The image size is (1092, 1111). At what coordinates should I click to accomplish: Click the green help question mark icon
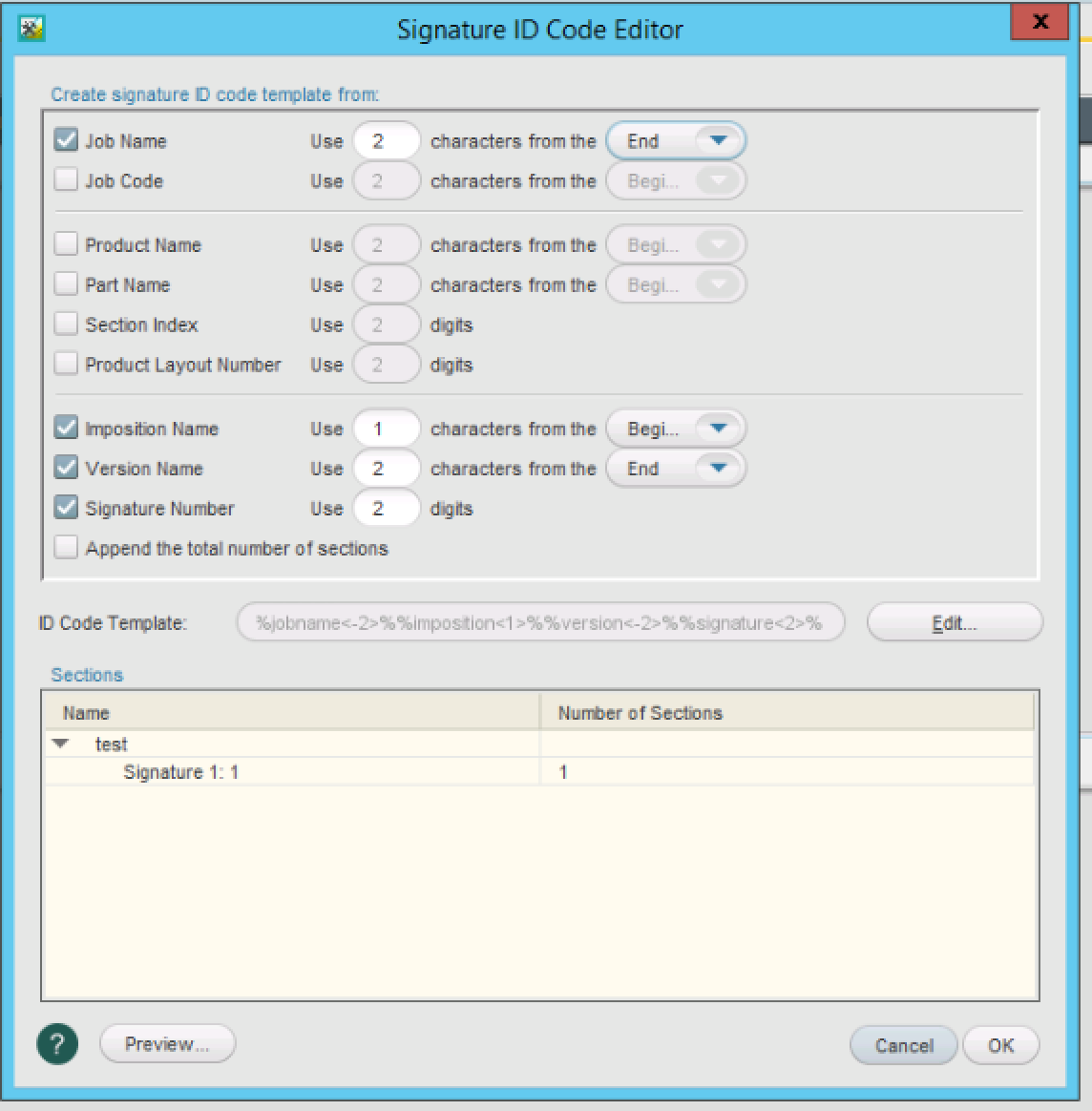(57, 1044)
